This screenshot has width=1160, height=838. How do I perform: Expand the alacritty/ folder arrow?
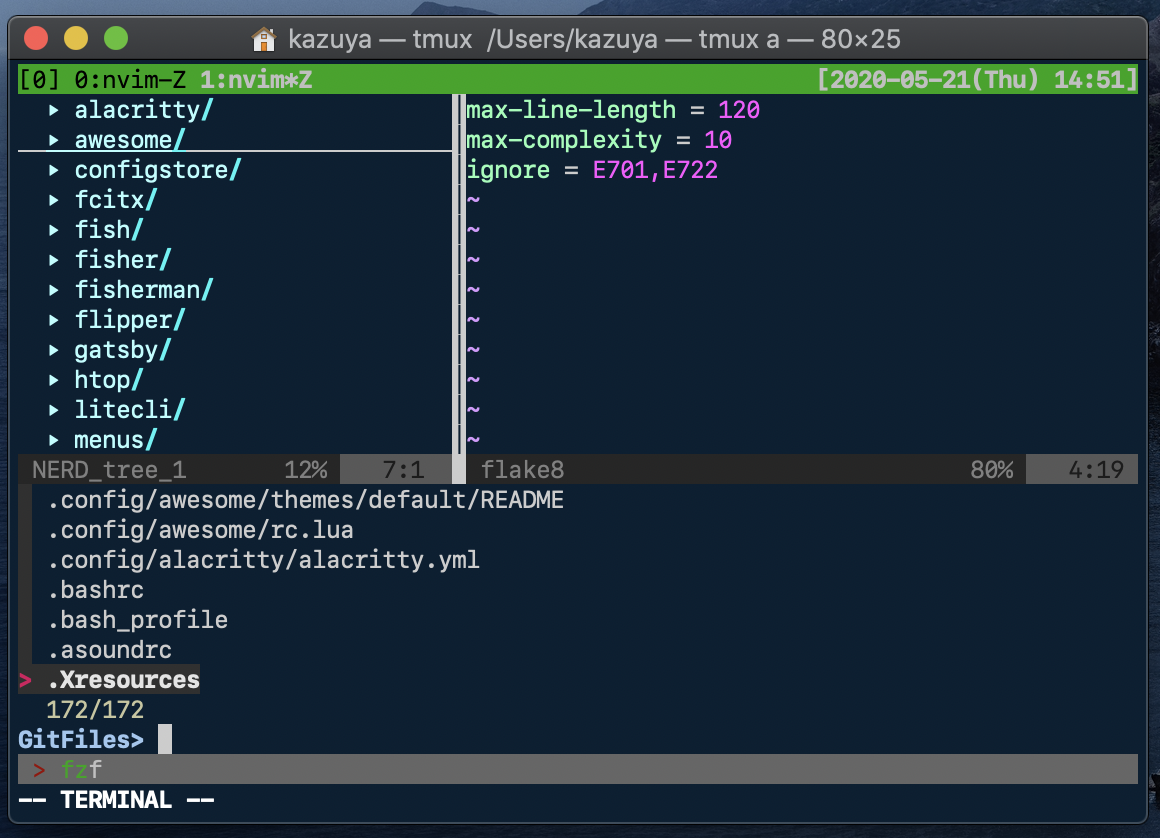click(53, 110)
